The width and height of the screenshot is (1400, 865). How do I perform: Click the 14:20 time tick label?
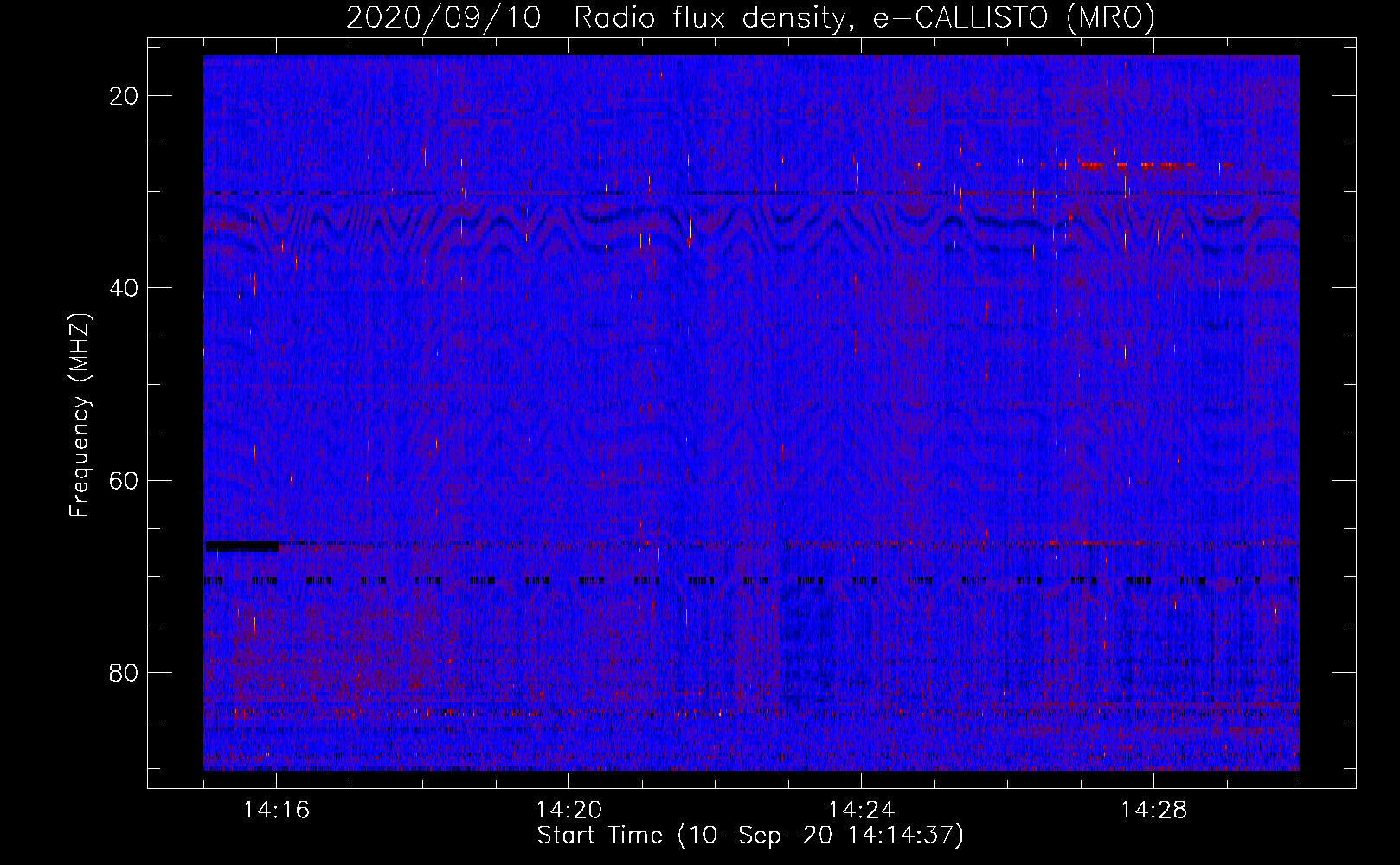coord(568,810)
